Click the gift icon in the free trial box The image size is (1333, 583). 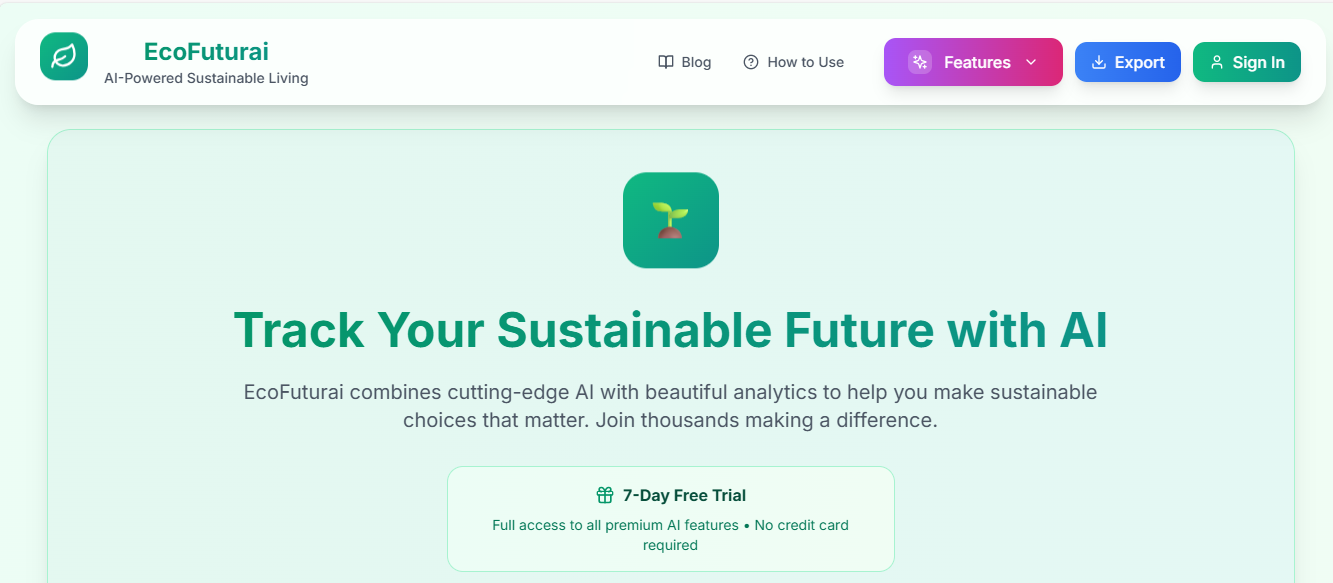pos(603,494)
